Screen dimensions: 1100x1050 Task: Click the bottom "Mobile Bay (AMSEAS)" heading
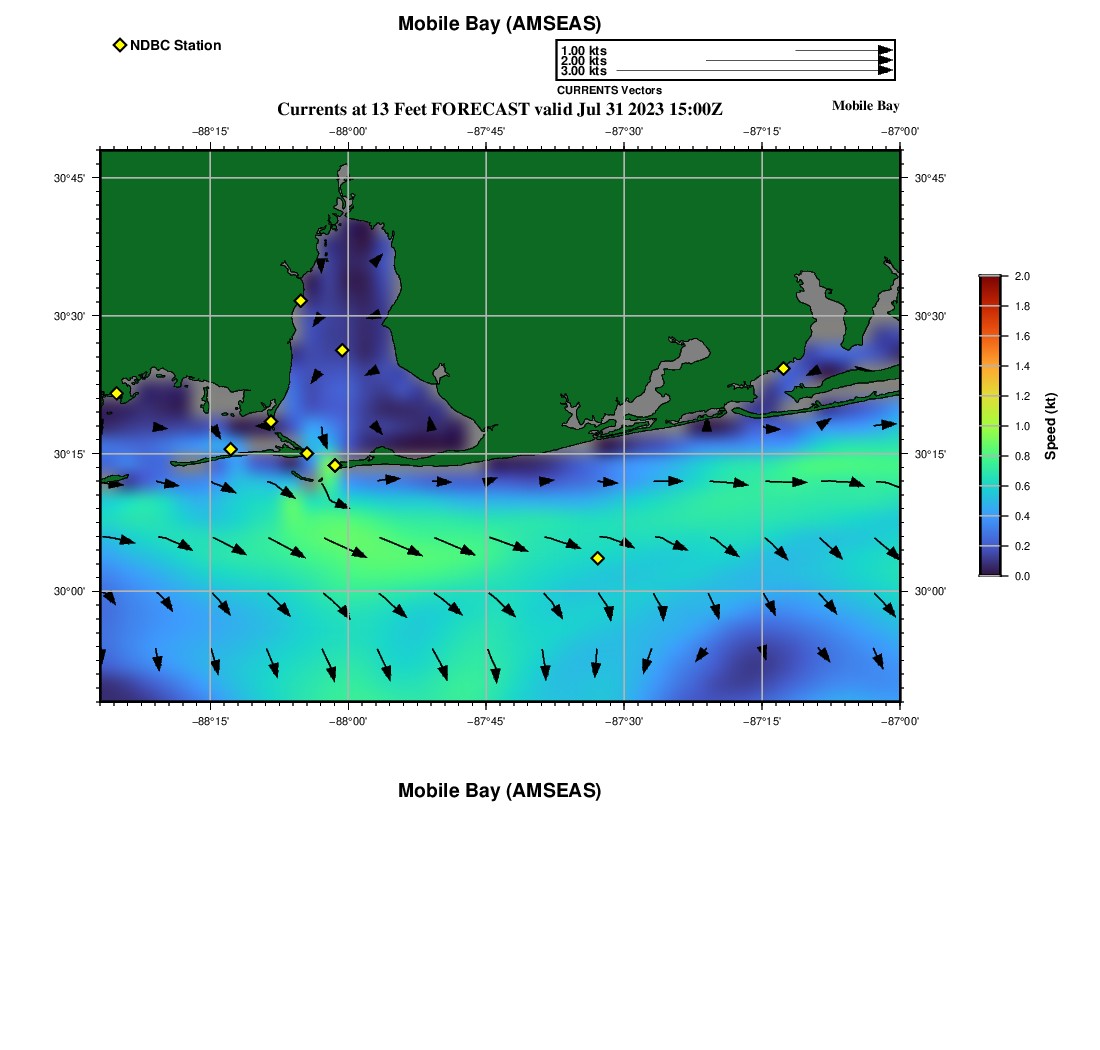[499, 791]
